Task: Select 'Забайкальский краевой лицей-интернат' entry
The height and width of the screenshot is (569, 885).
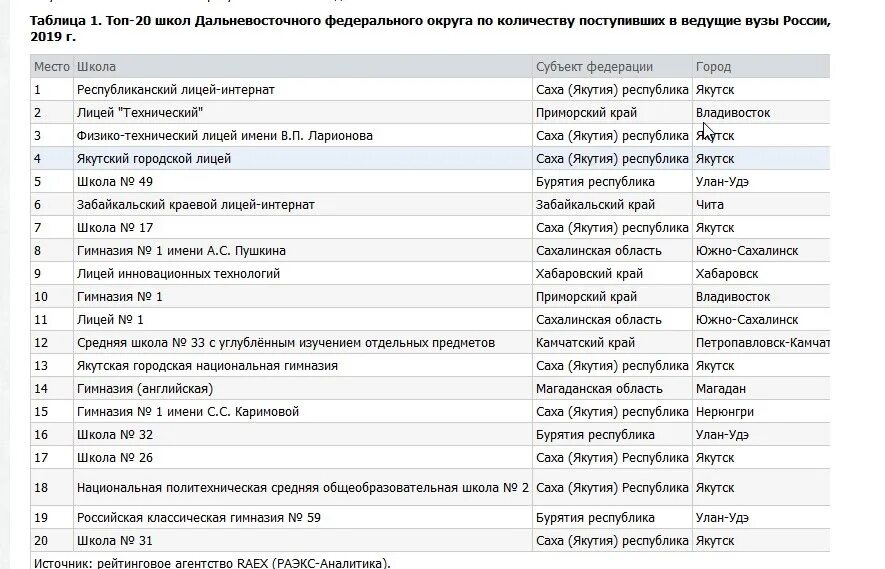Action: 195,205
